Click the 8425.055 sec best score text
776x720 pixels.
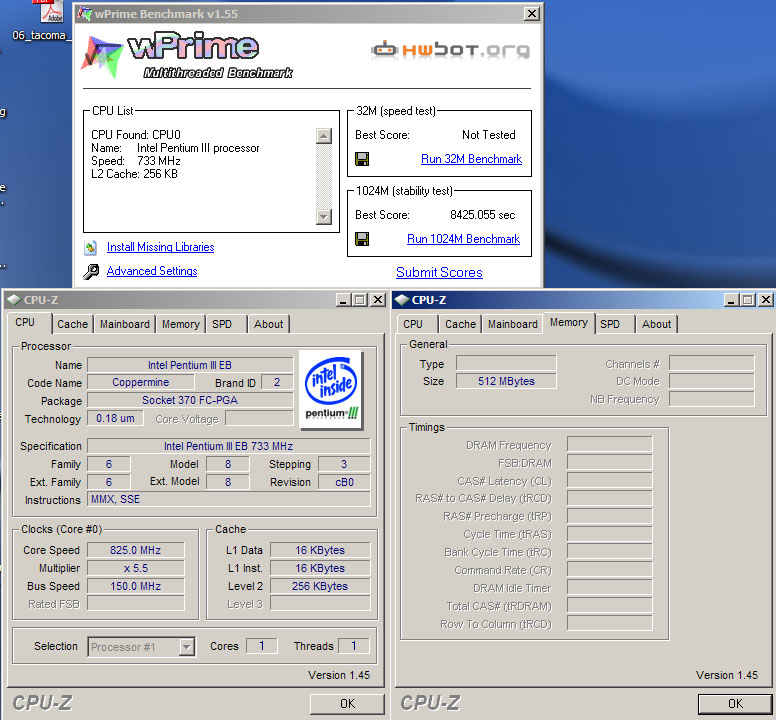483,215
